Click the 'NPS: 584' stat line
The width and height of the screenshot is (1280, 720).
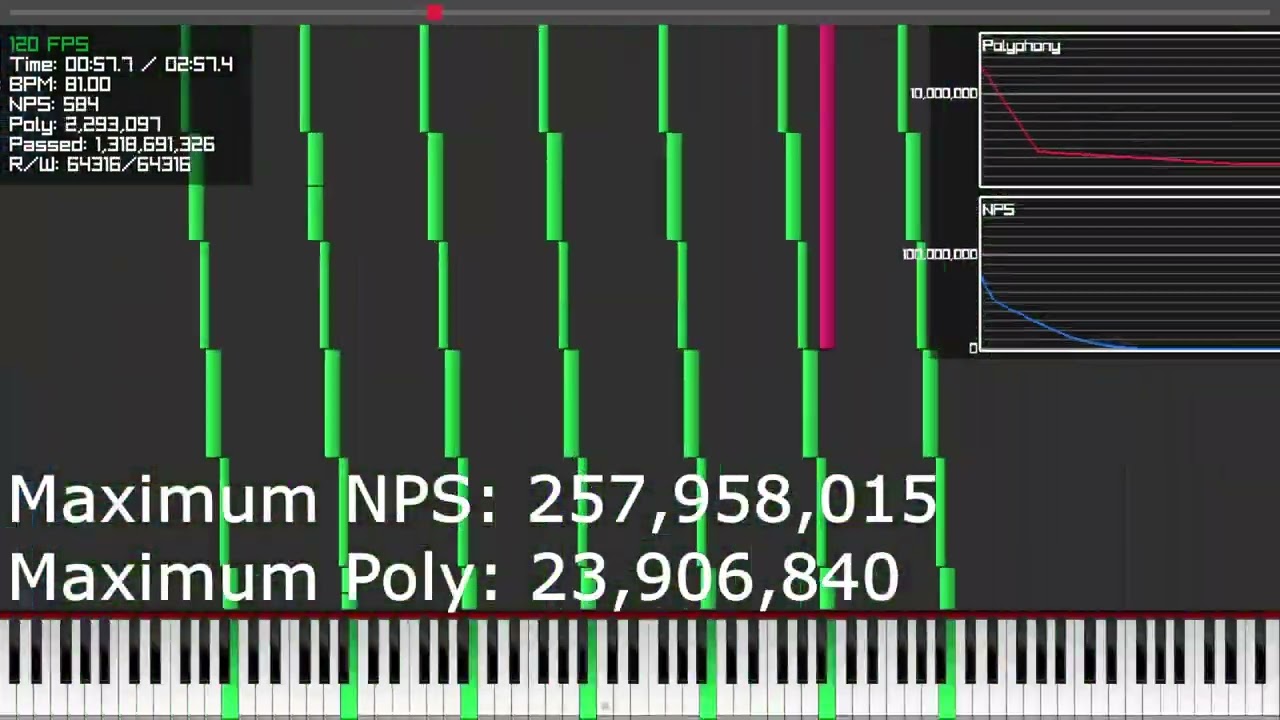(x=54, y=105)
